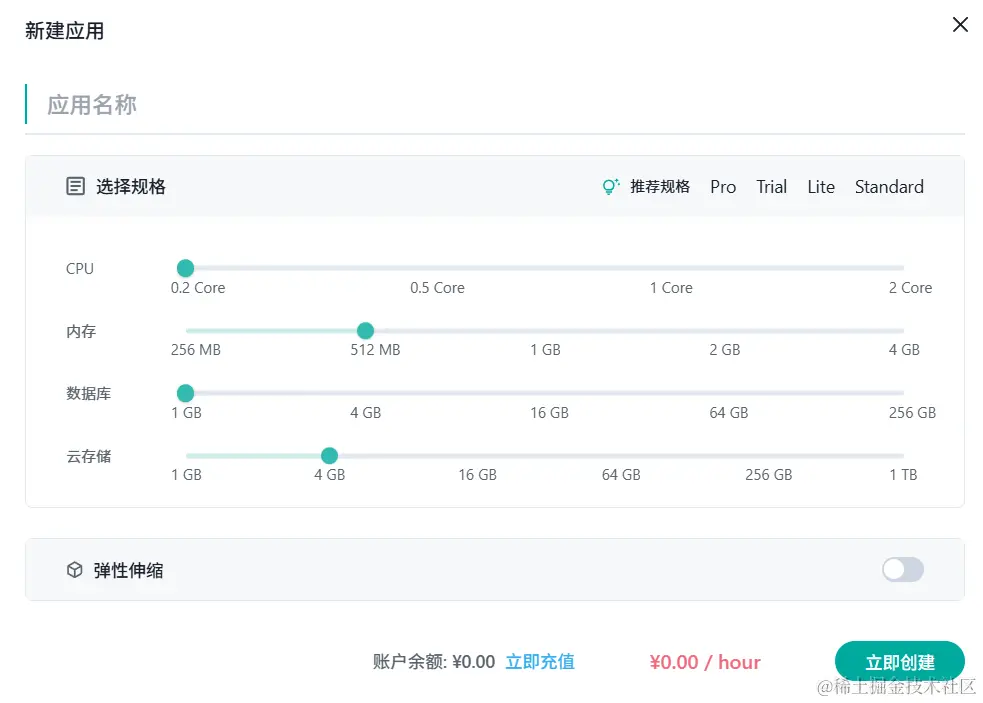983x703 pixels.
Task: Open the 立即充值 recharge link
Action: point(540,662)
